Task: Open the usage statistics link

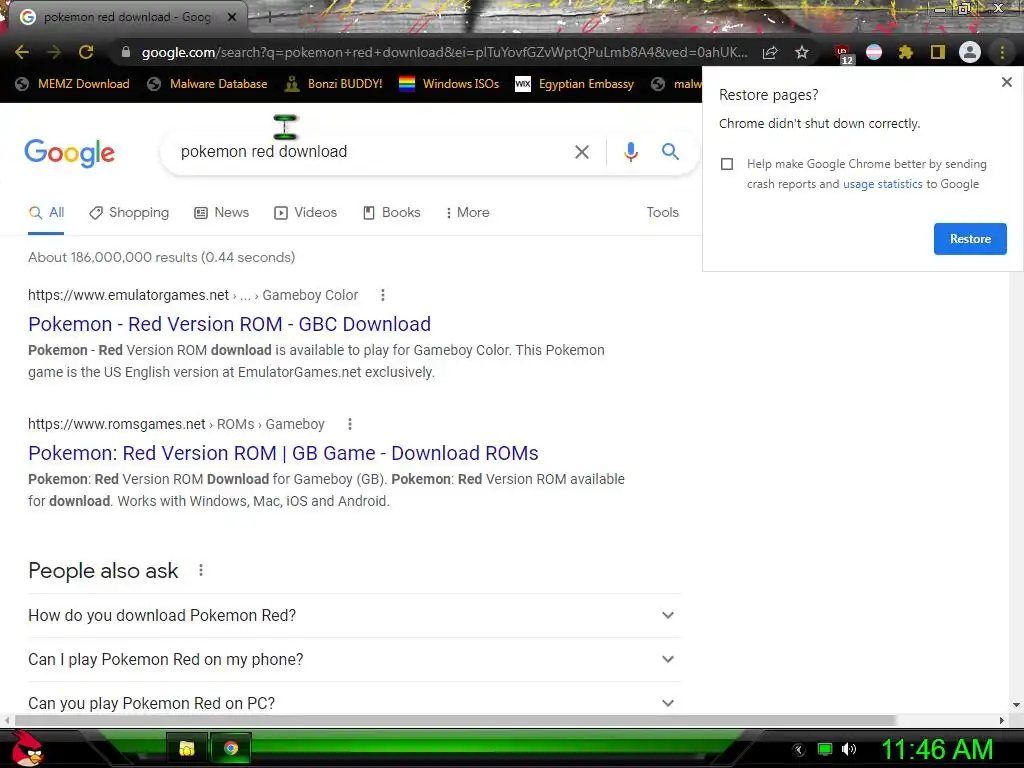Action: 882,184
